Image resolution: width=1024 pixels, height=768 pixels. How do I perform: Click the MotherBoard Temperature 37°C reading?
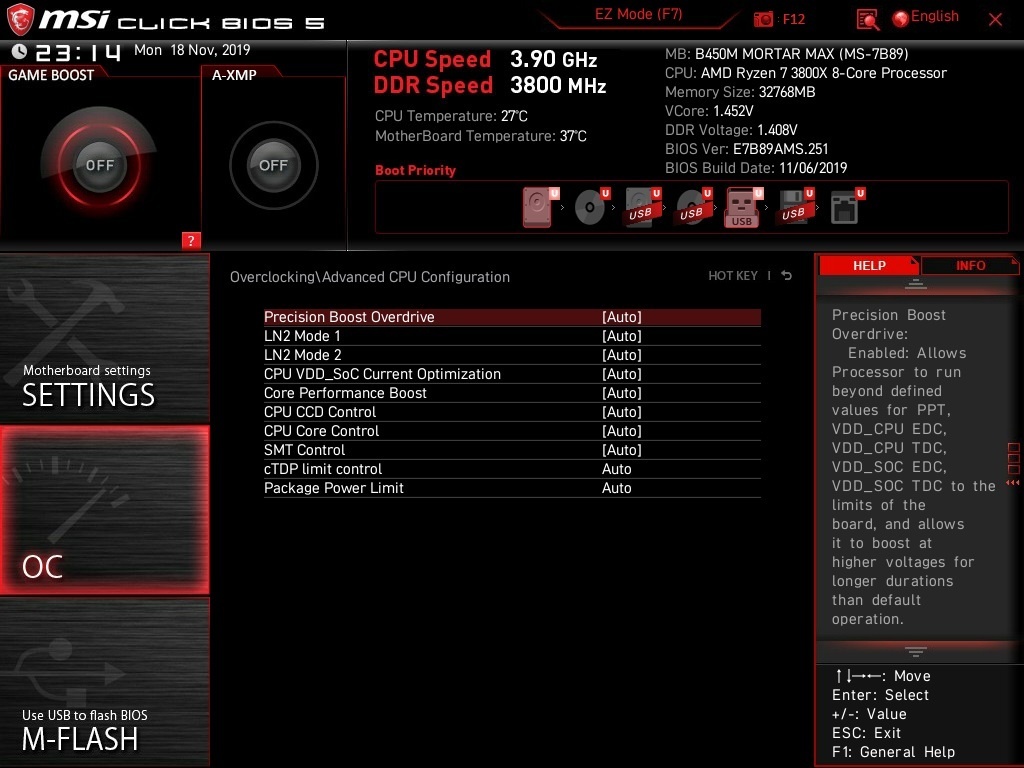[481, 136]
